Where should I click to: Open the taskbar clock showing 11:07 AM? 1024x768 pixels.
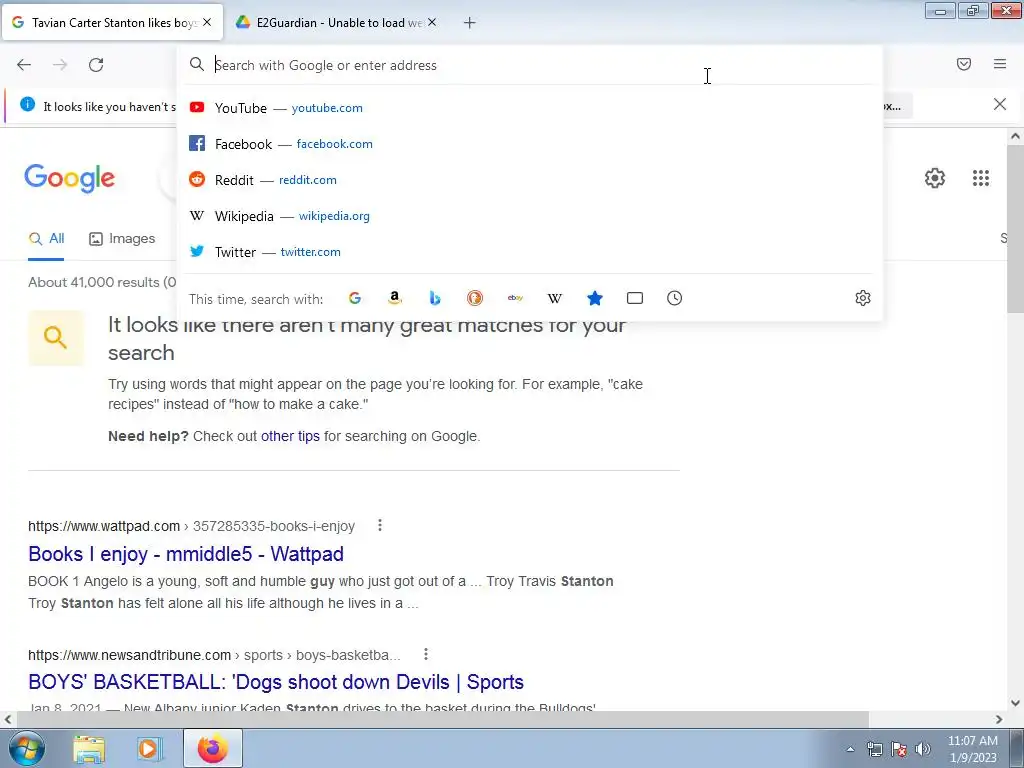point(973,749)
